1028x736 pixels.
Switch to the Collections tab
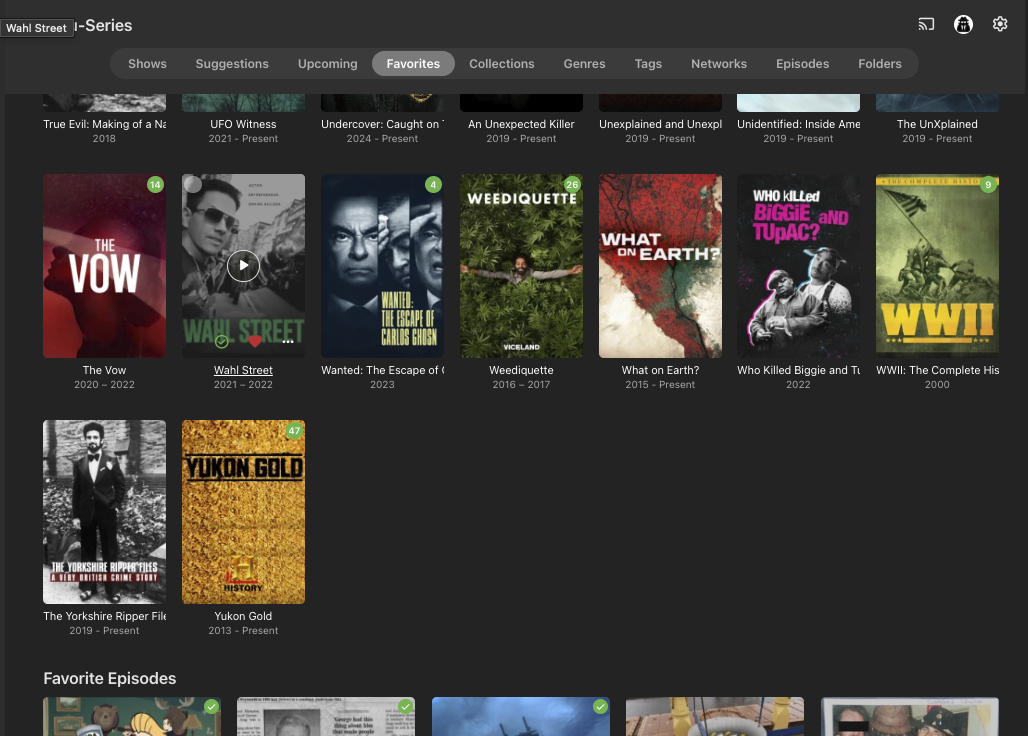click(x=501, y=64)
